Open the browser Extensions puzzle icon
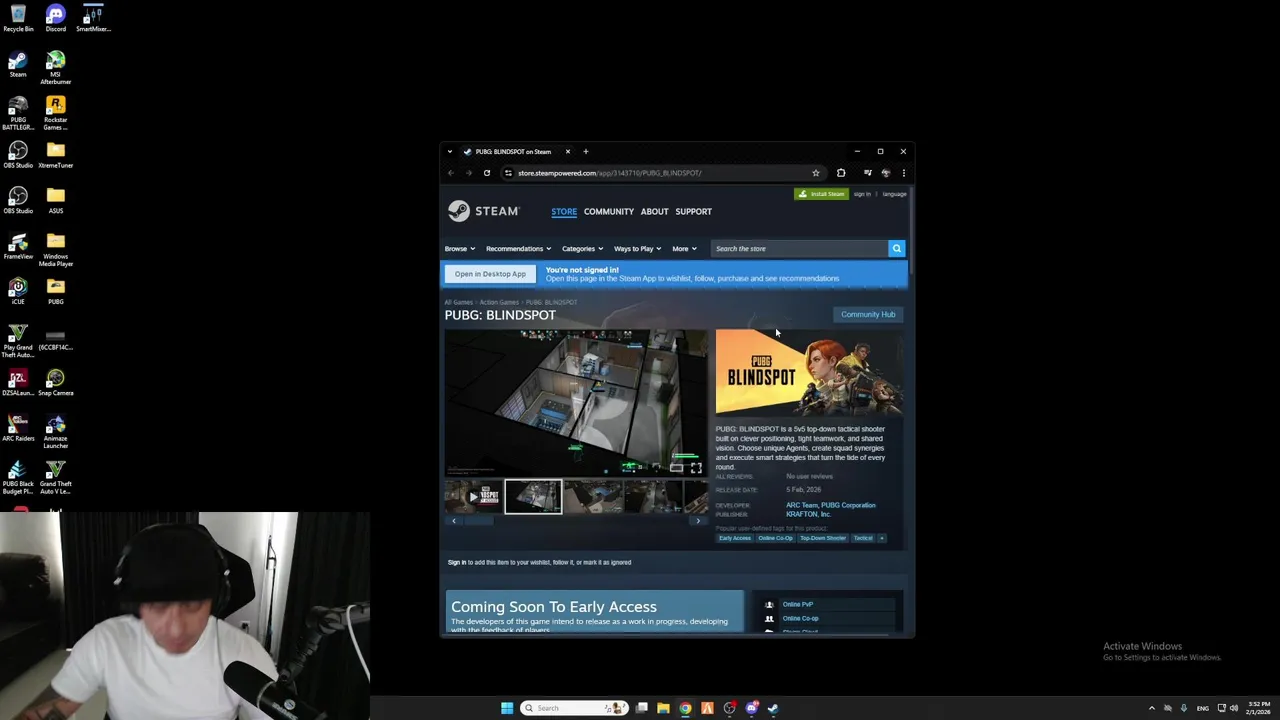The width and height of the screenshot is (1280, 720). click(841, 173)
